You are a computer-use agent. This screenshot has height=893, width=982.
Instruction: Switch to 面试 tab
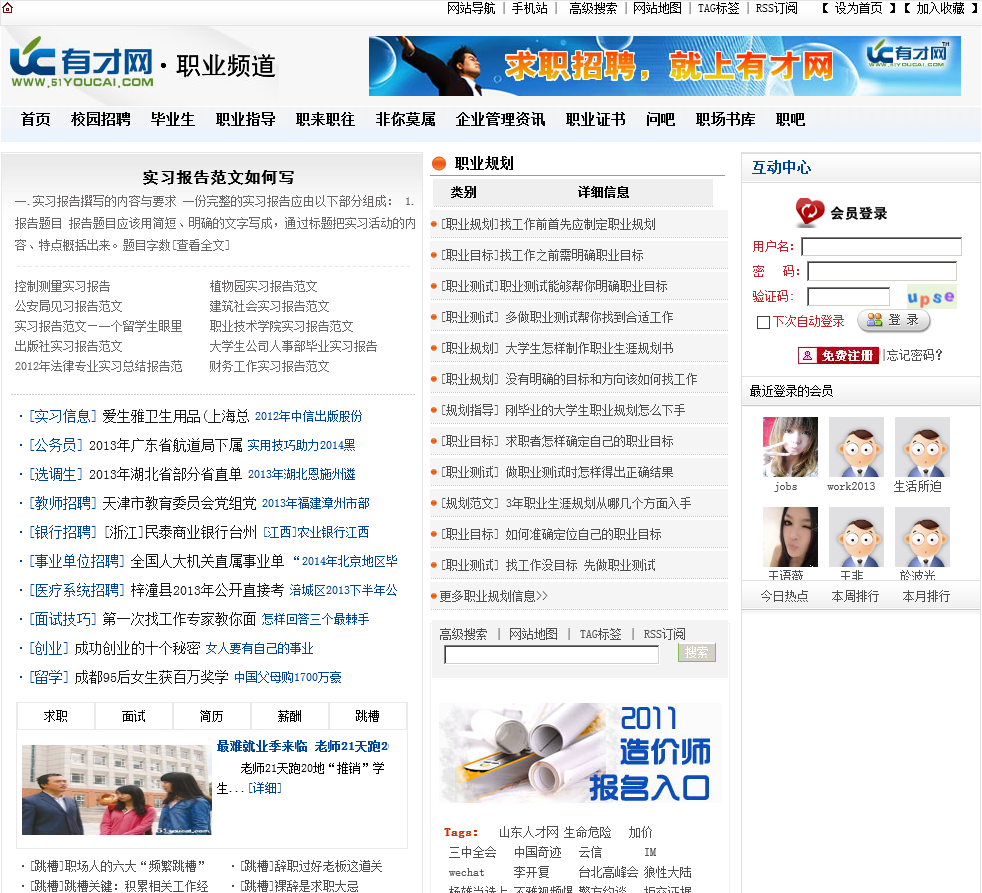[x=133, y=716]
